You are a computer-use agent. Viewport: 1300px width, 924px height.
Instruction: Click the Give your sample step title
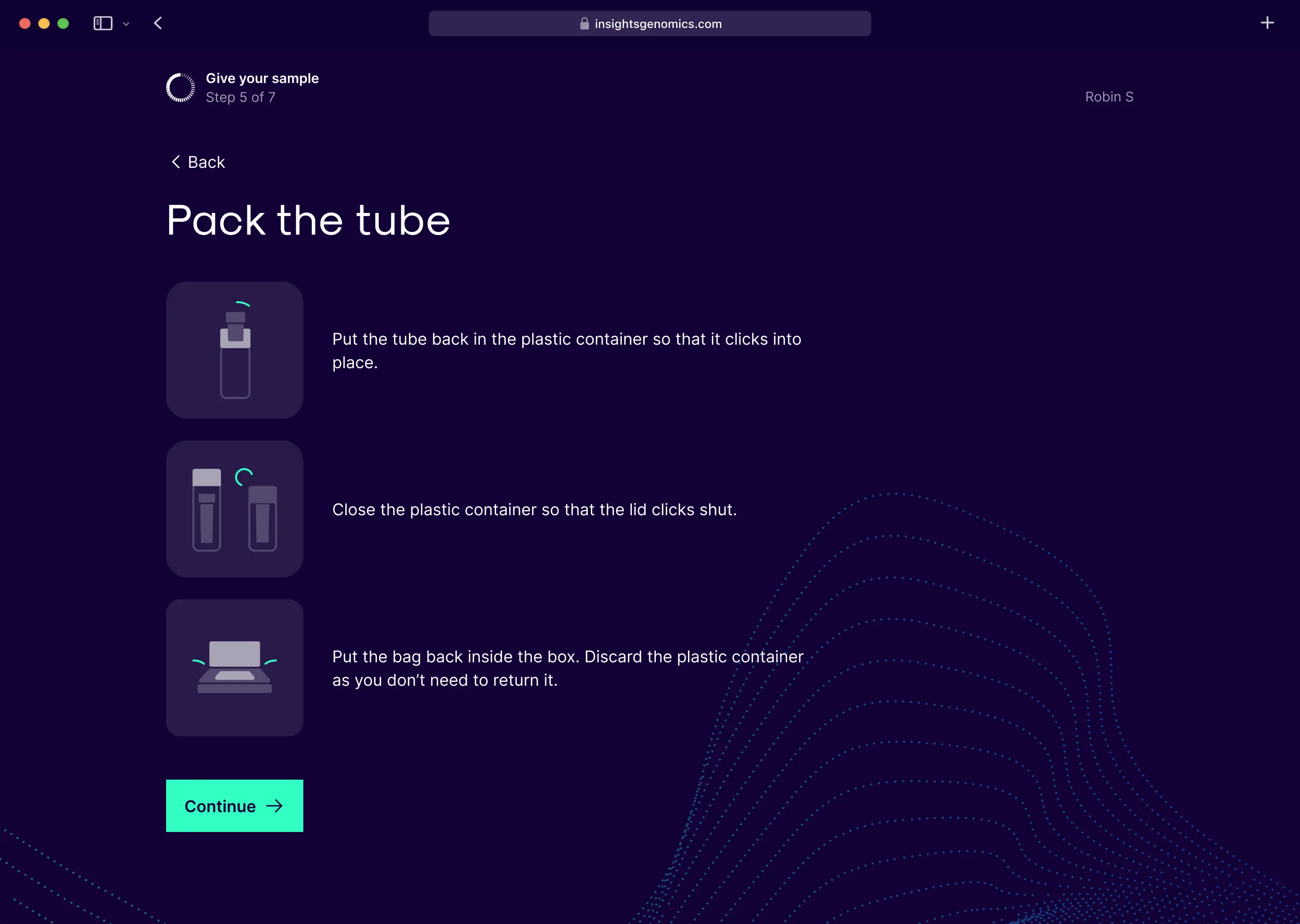click(262, 78)
